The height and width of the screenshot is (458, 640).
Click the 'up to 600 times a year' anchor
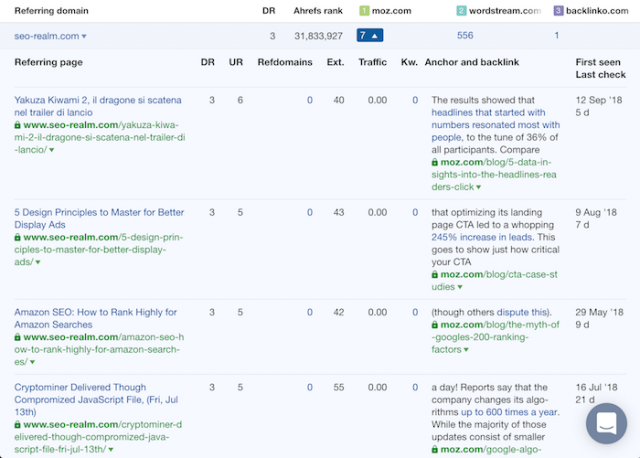pos(509,412)
